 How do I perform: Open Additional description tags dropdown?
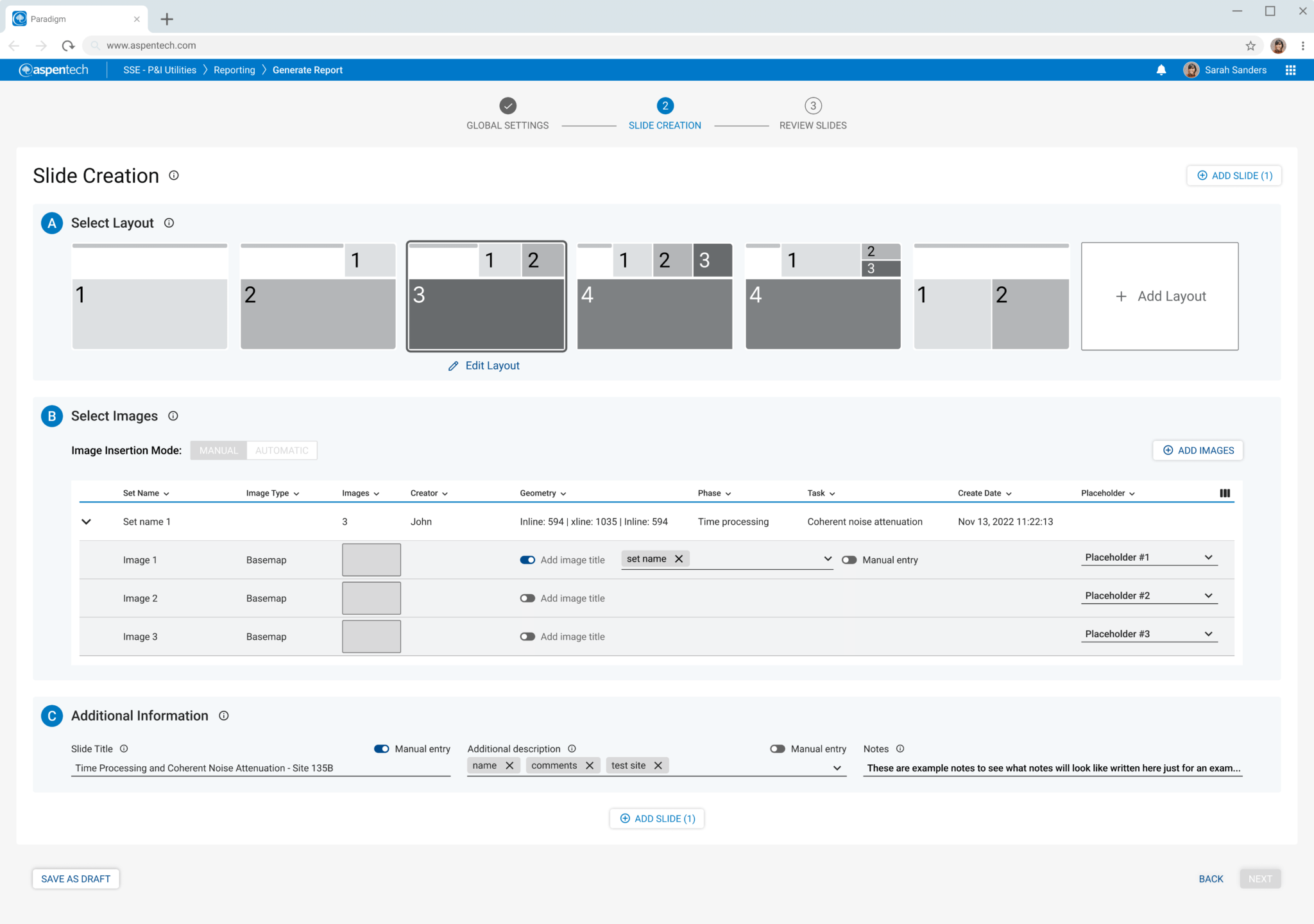tap(837, 768)
